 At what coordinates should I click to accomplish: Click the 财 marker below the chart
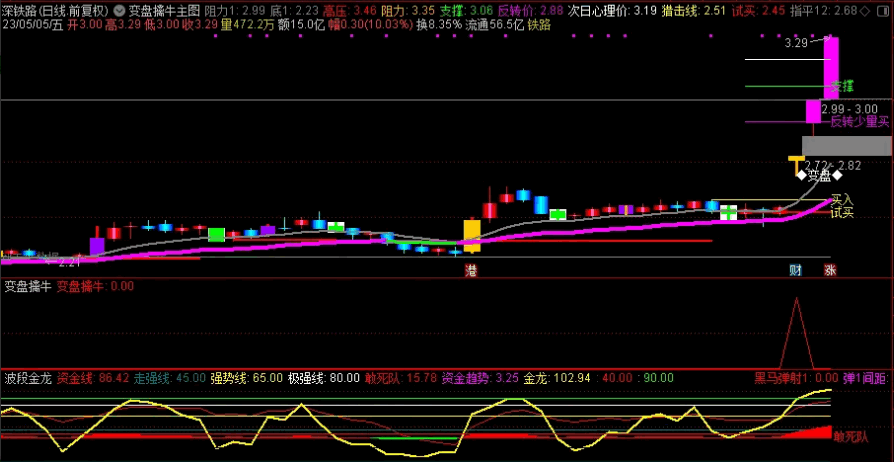tap(795, 270)
